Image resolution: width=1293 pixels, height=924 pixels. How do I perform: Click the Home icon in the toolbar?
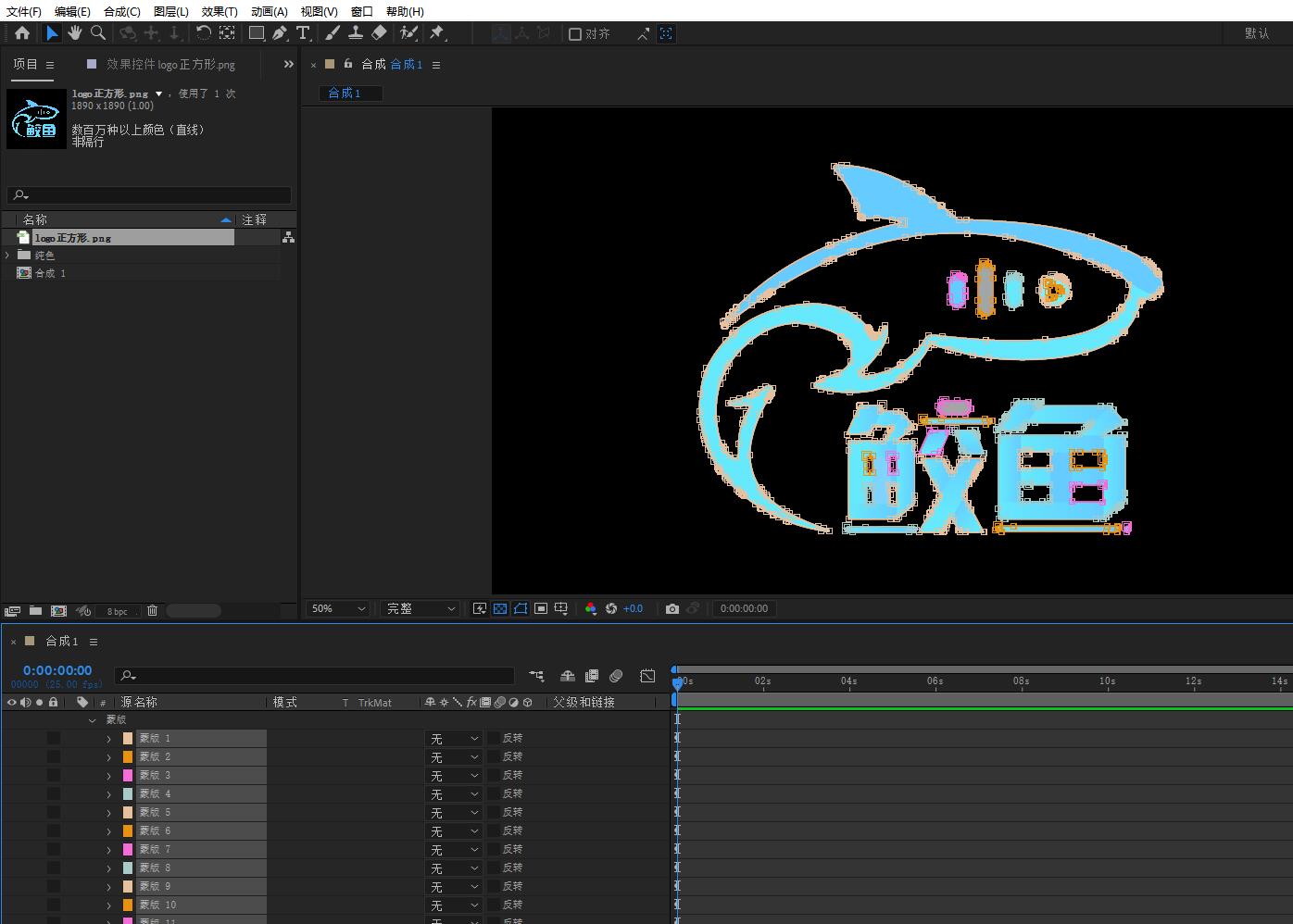click(22, 33)
